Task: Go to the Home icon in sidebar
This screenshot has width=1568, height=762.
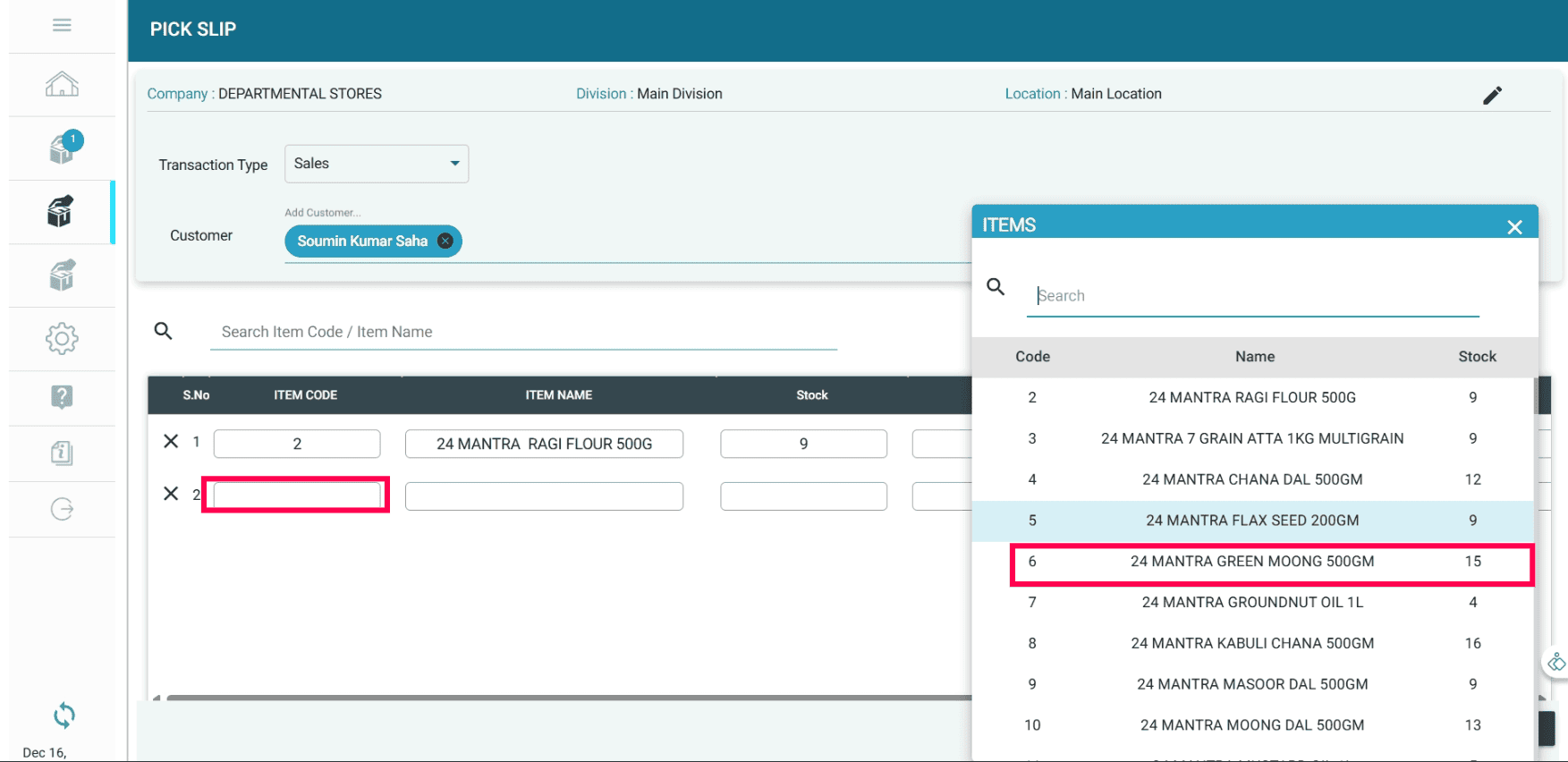Action: coord(62,85)
